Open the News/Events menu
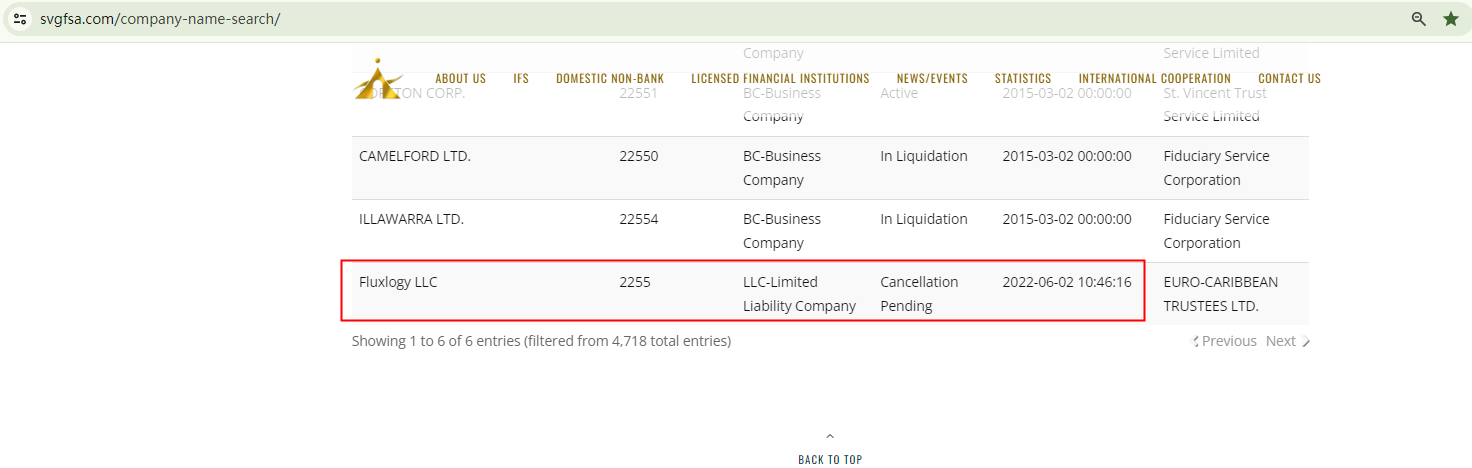This screenshot has height=468, width=1472. [932, 78]
